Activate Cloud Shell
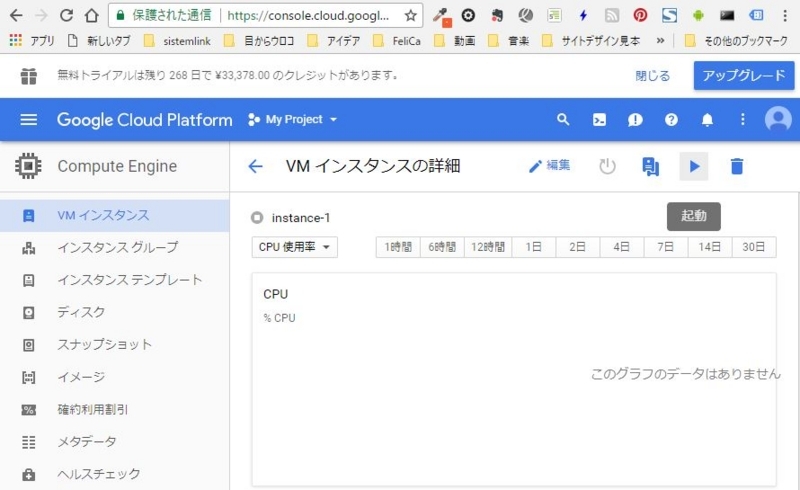Image resolution: width=800 pixels, height=490 pixels. click(x=599, y=120)
